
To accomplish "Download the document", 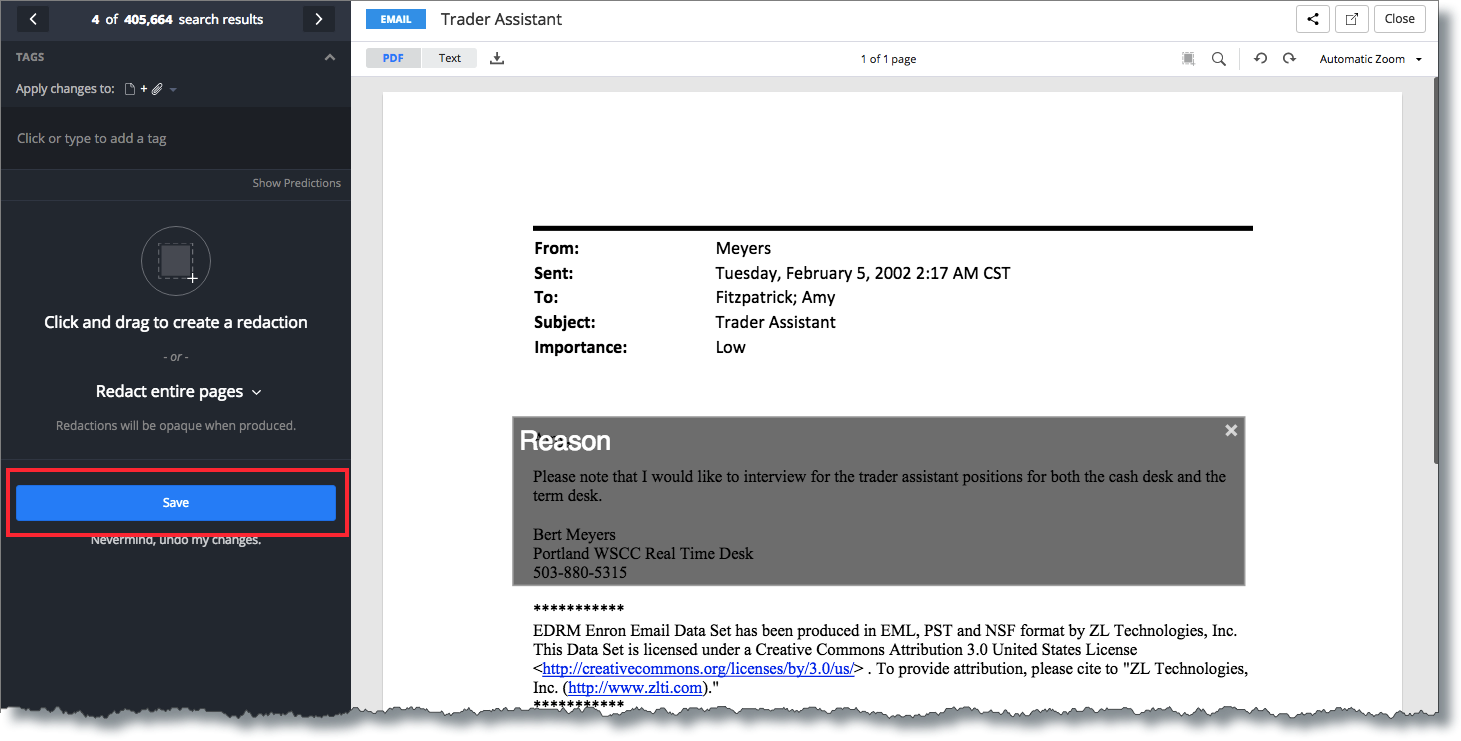I will click(497, 58).
